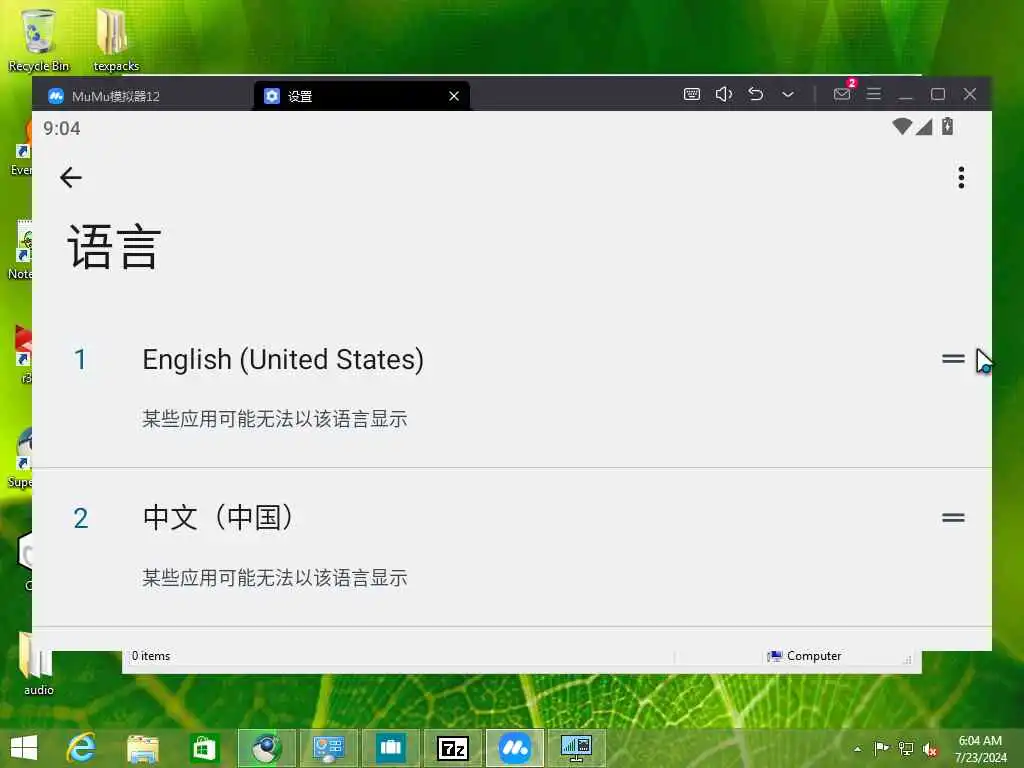Open the three-dot overflow menu

tap(961, 177)
